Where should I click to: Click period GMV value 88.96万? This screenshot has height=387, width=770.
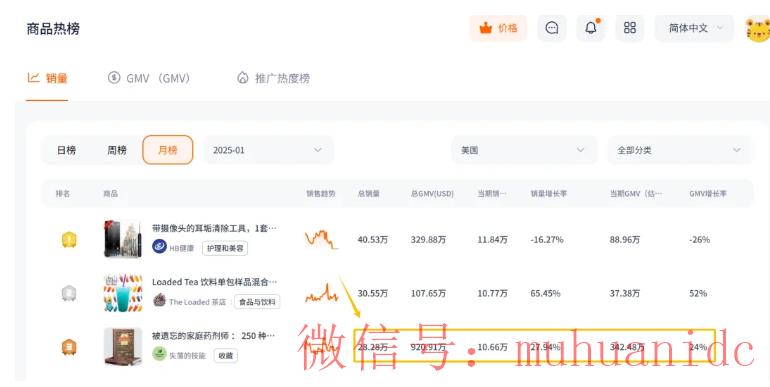coord(625,240)
